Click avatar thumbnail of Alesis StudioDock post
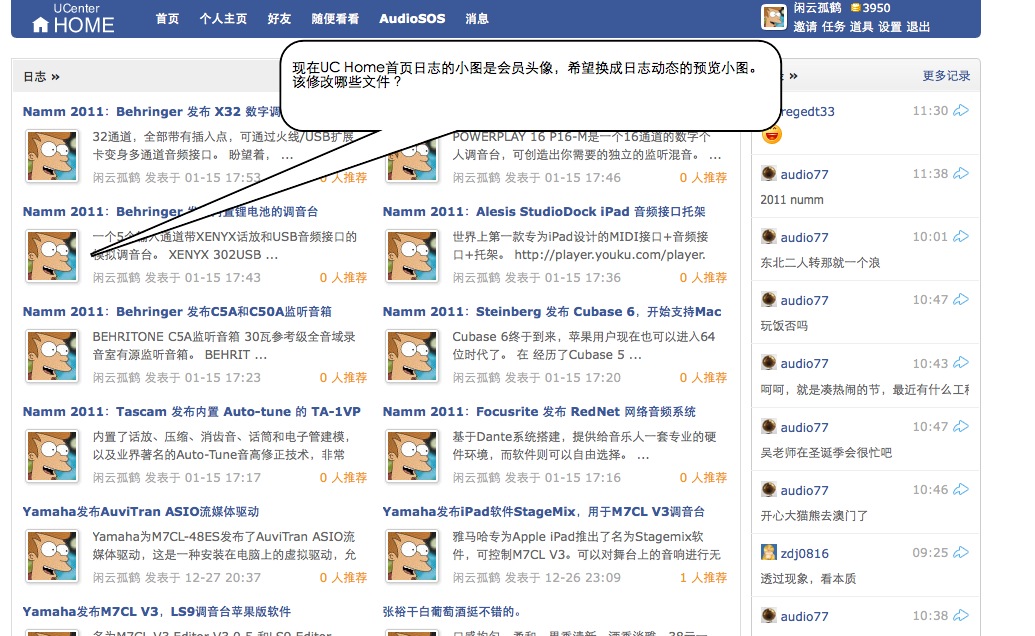The width and height of the screenshot is (1035, 636). tap(412, 256)
